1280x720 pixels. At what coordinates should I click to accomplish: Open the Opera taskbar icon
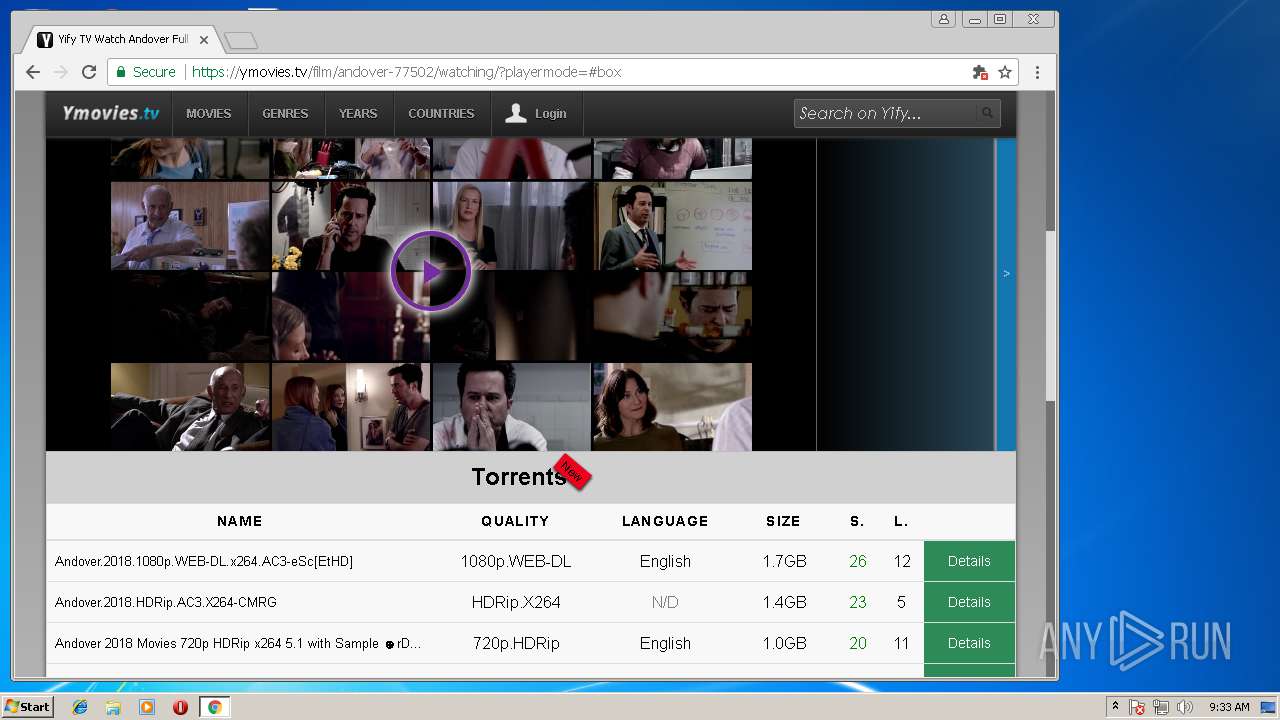pos(180,707)
